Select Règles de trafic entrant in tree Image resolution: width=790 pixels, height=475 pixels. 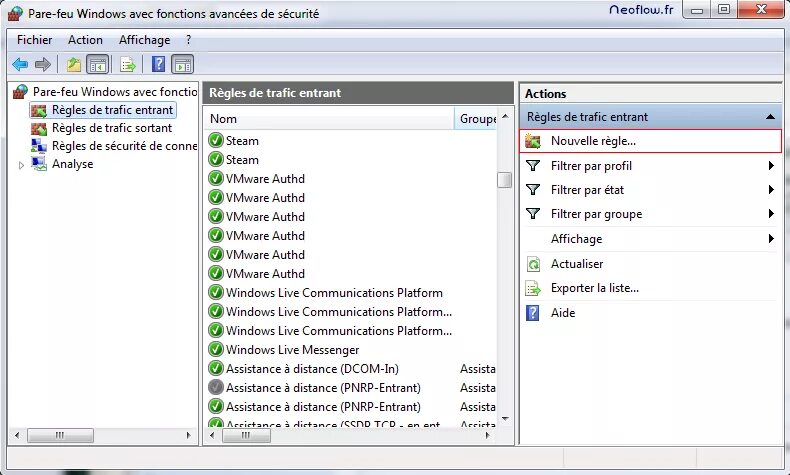[x=112, y=110]
